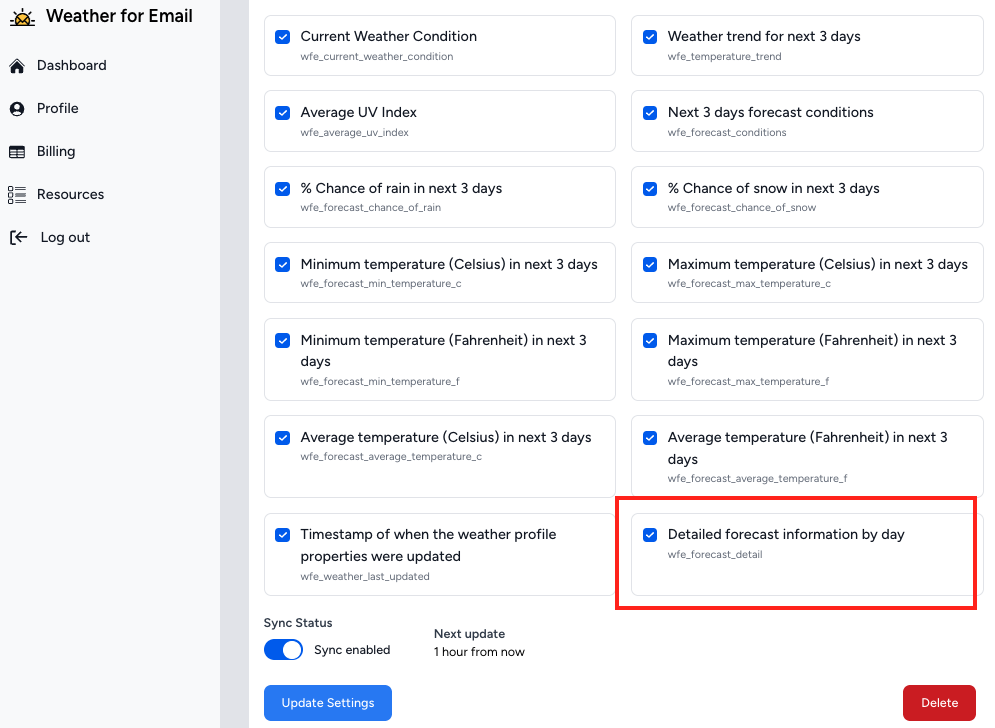The height and width of the screenshot is (728, 995).
Task: Open the Billing section
Action: pyautogui.click(x=56, y=152)
